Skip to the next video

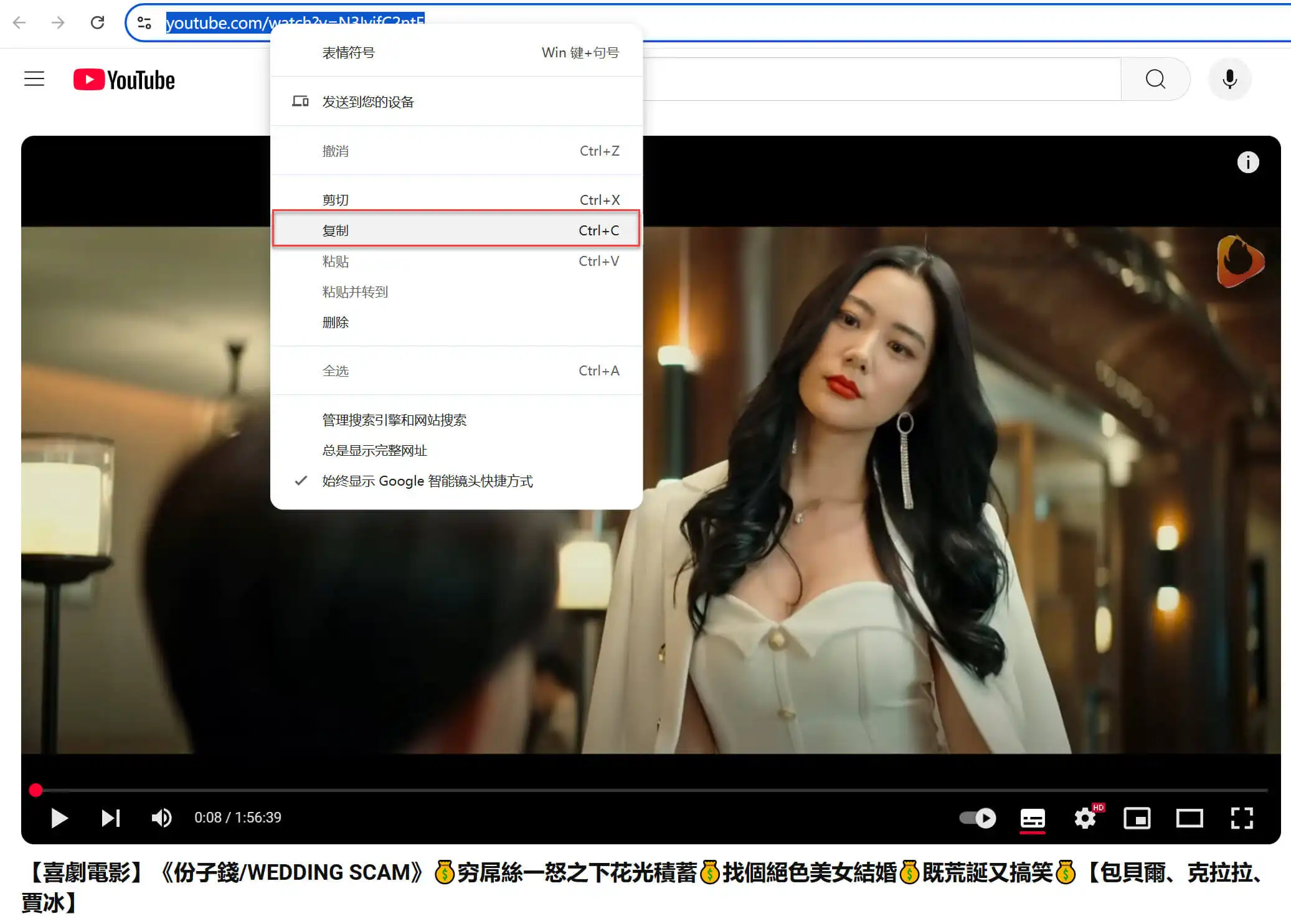(111, 818)
